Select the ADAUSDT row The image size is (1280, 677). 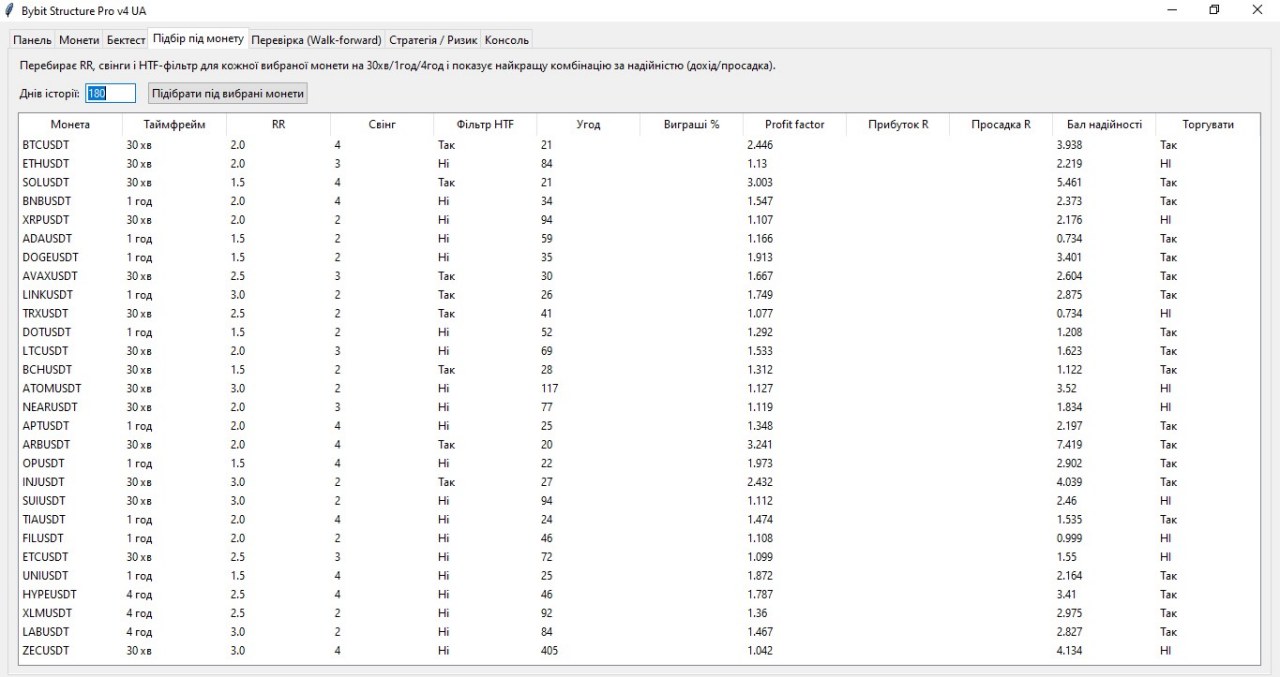[639, 239]
